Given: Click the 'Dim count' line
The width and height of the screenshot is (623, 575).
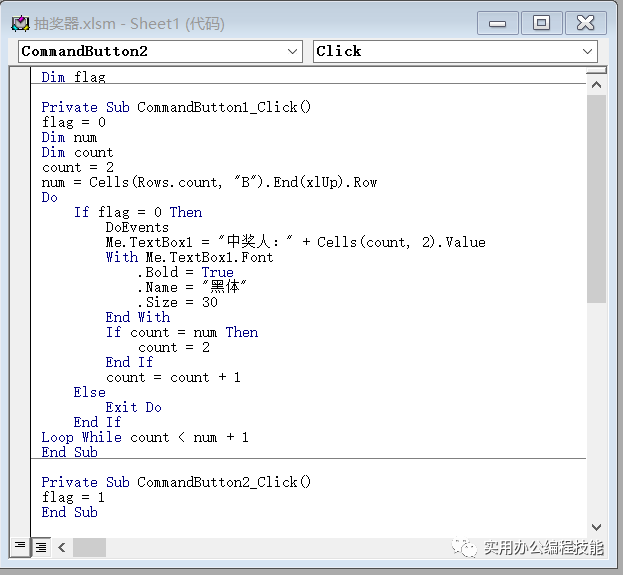Looking at the screenshot, I should pos(77,152).
